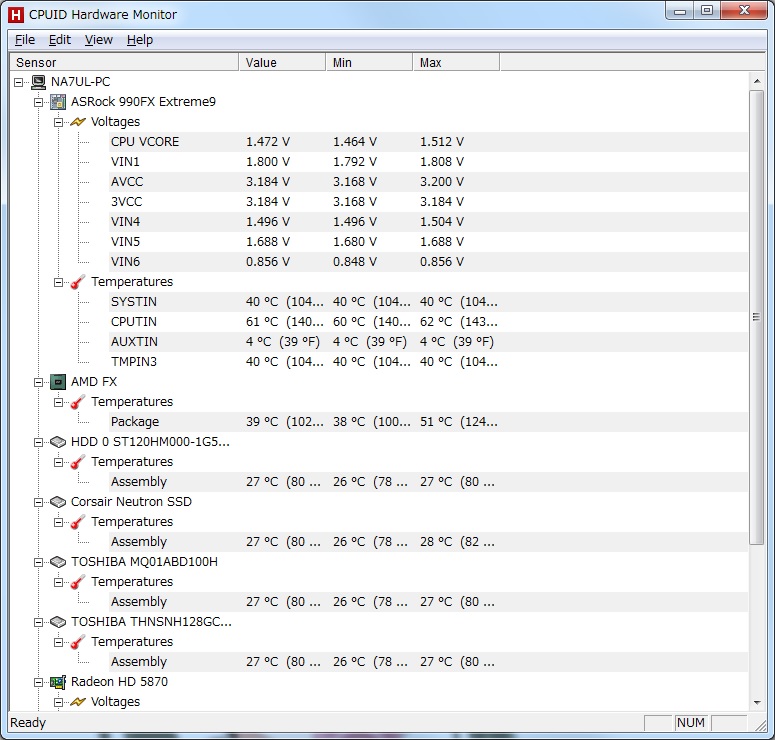Select the VIN4 voltage row

click(x=428, y=222)
